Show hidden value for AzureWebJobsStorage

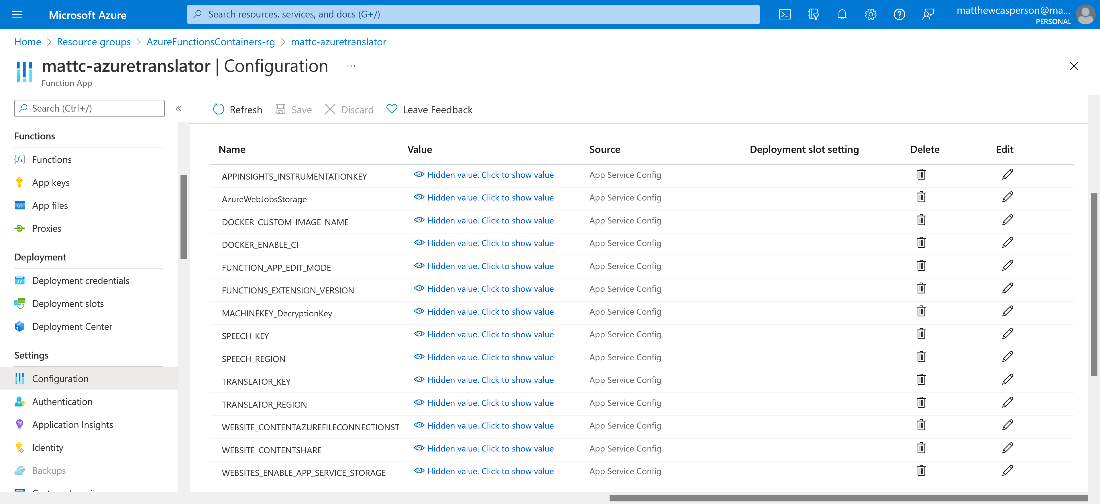pyautogui.click(x=484, y=198)
